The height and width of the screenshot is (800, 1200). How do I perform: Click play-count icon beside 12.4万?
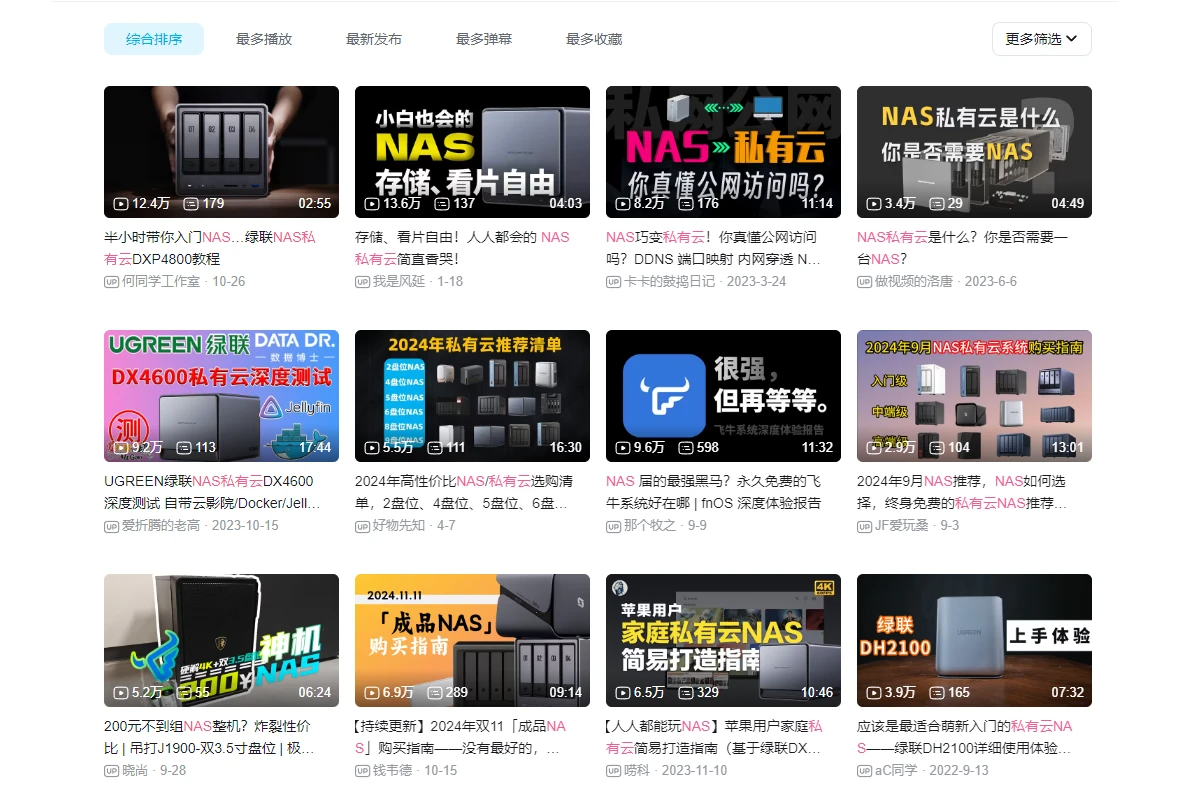click(x=121, y=203)
